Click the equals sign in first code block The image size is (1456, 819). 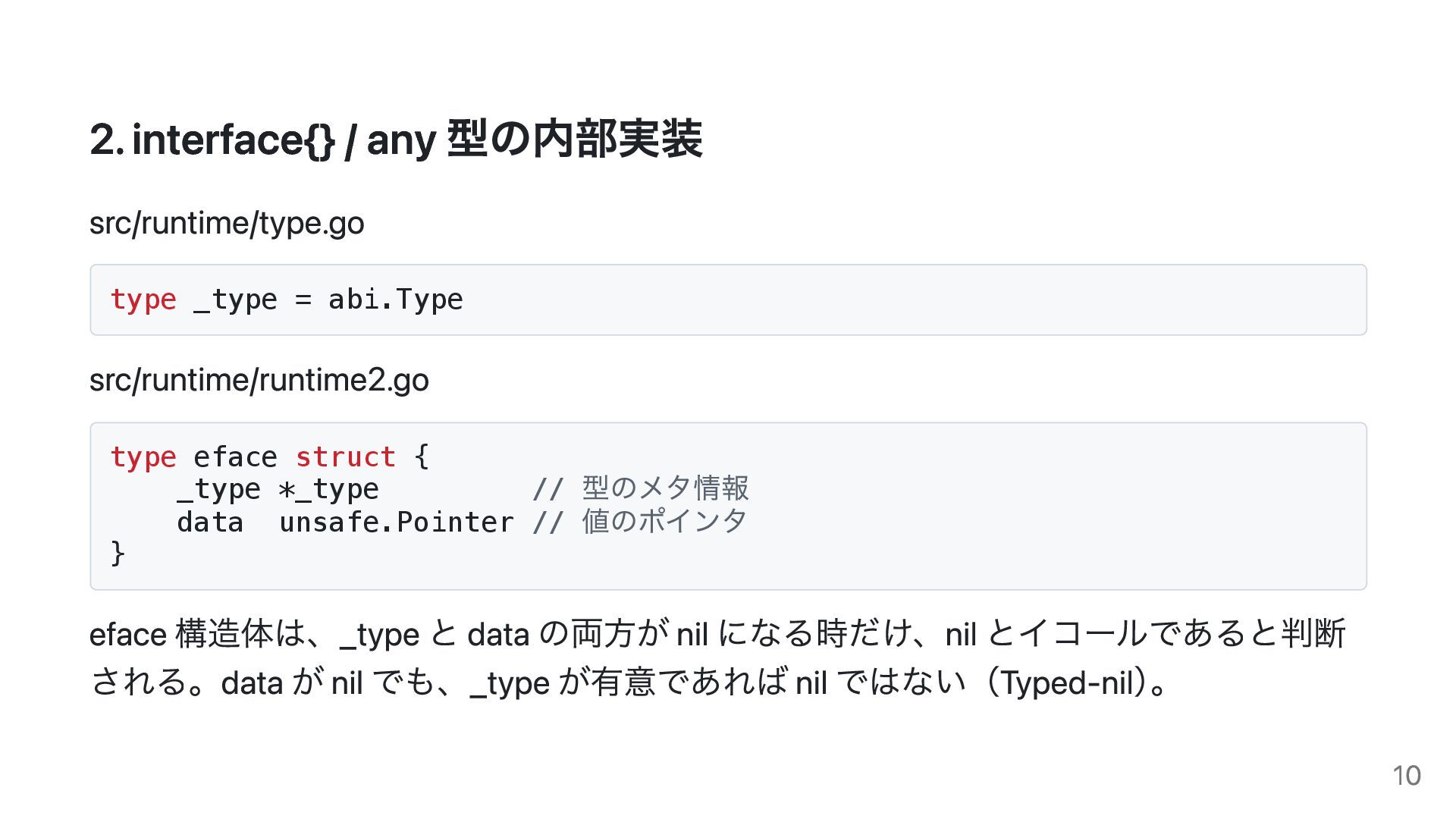303,300
